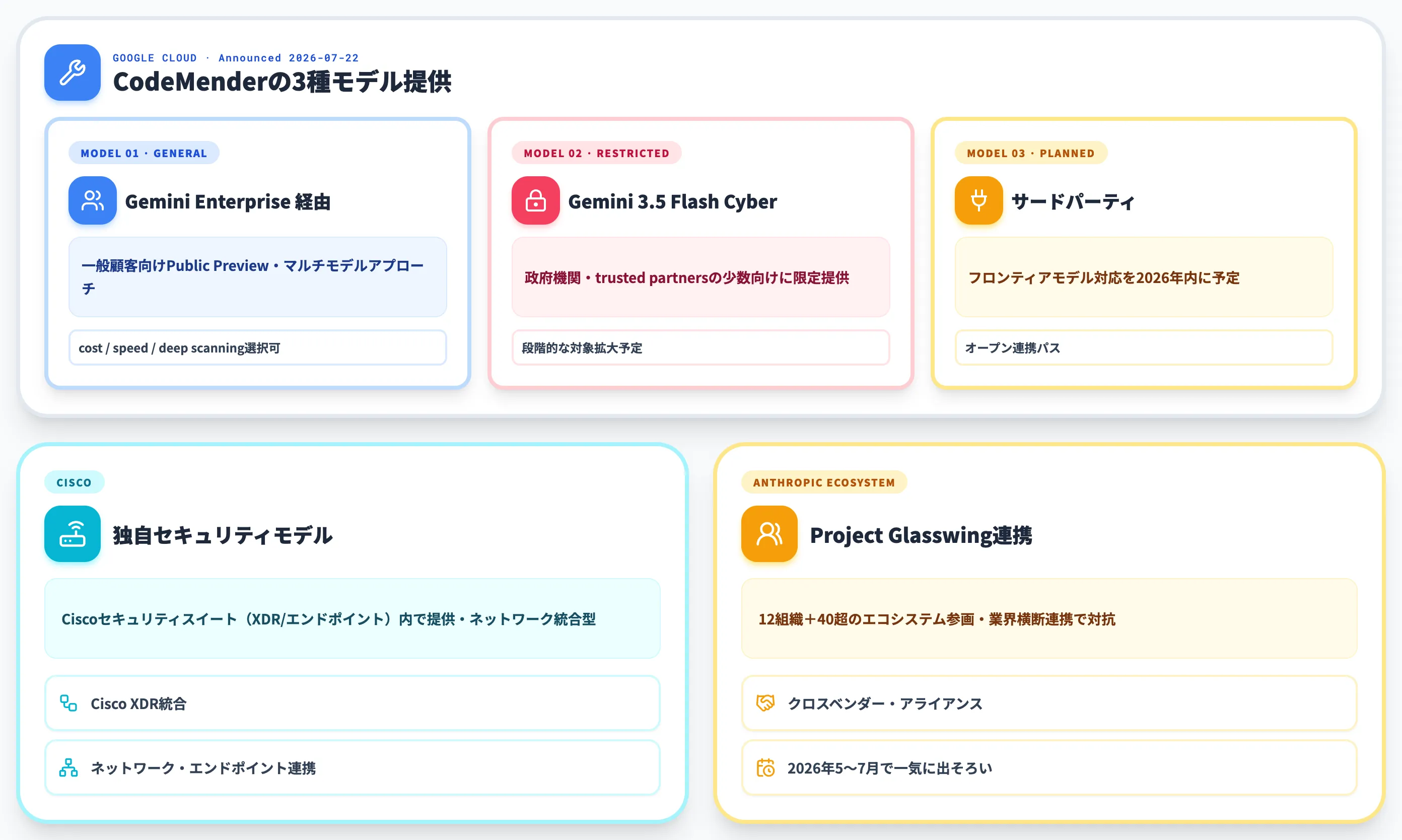Click the ネットワーク・エンドポイント連携 text
Screen dimensions: 1402x840
tap(203, 768)
